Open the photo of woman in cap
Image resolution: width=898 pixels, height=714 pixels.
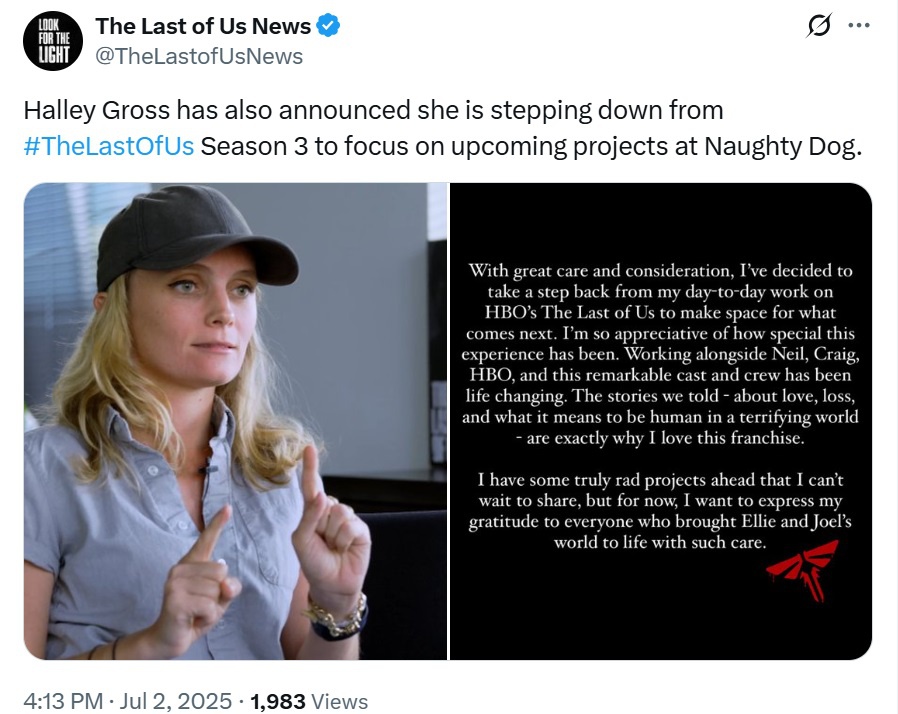(235, 421)
